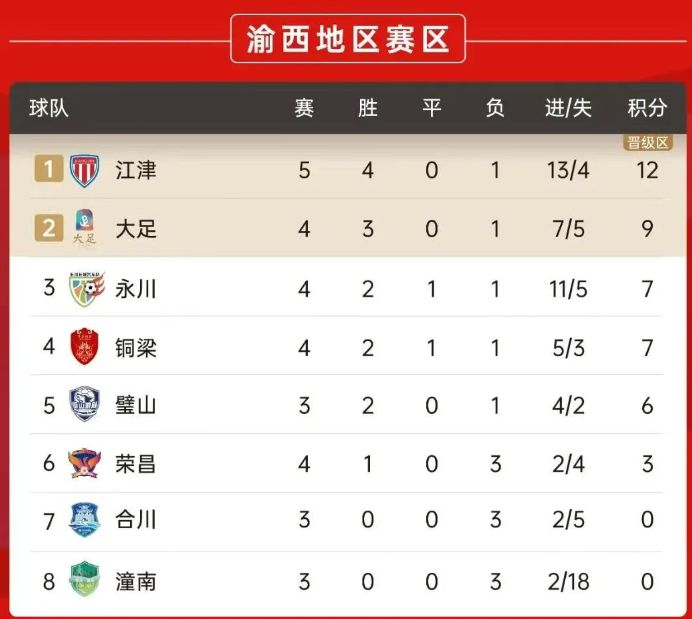Select the 进/失 column header
The height and width of the screenshot is (619, 692).
coord(568,108)
